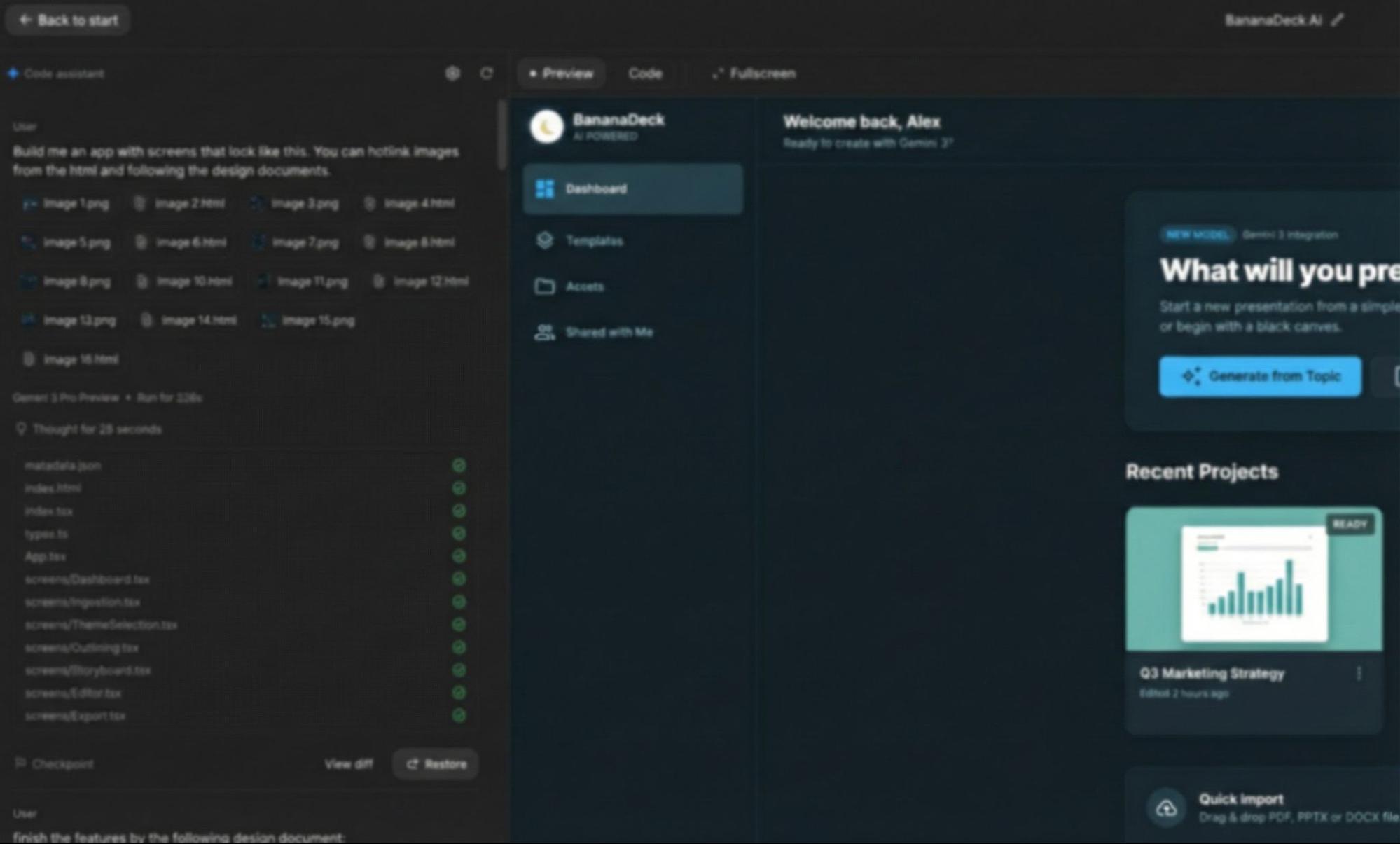The width and height of the screenshot is (1400, 844).
Task: Click the green check beside App.tsx
Action: [x=459, y=556]
